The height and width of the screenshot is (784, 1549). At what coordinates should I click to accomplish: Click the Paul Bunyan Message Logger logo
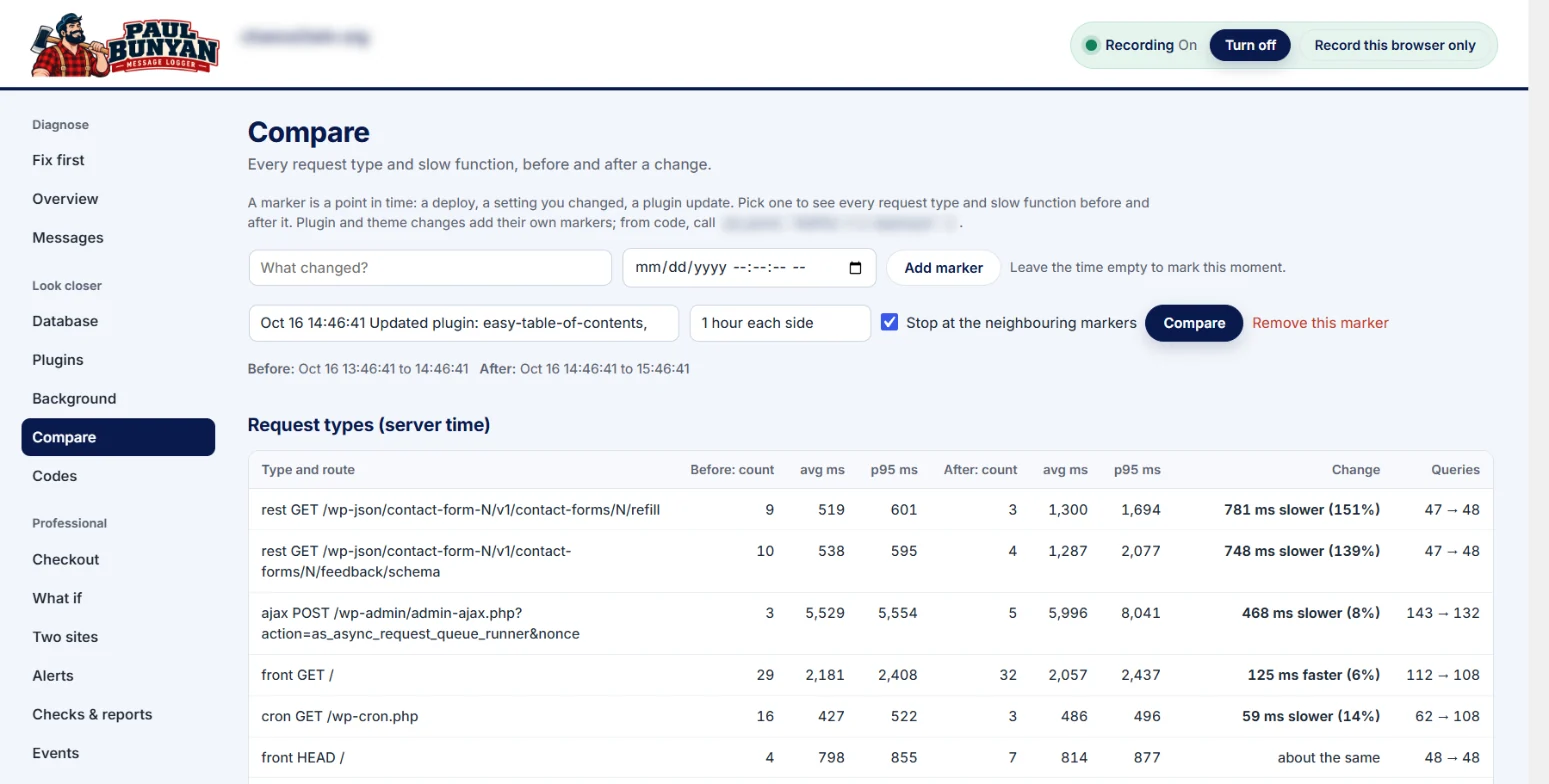coord(125,44)
